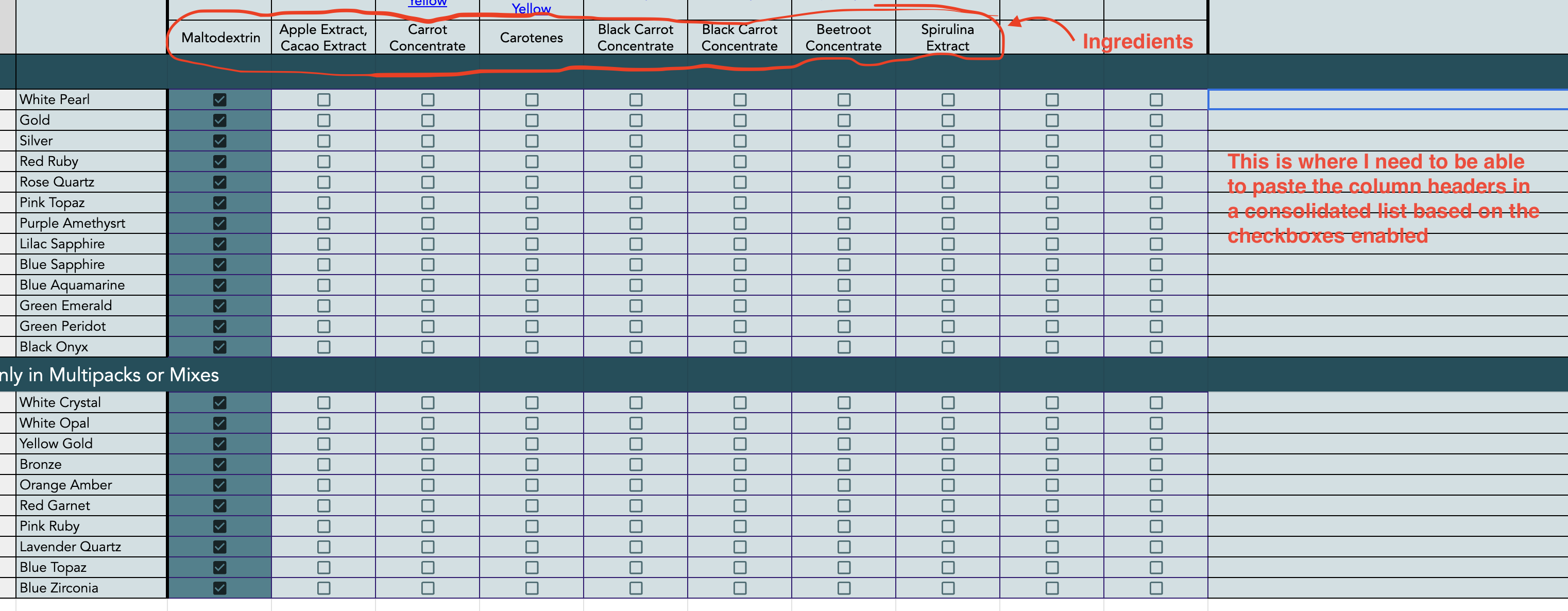Uncheck Maltodextrin checkbox for Black Onyx
The image size is (1568, 611).
(220, 347)
